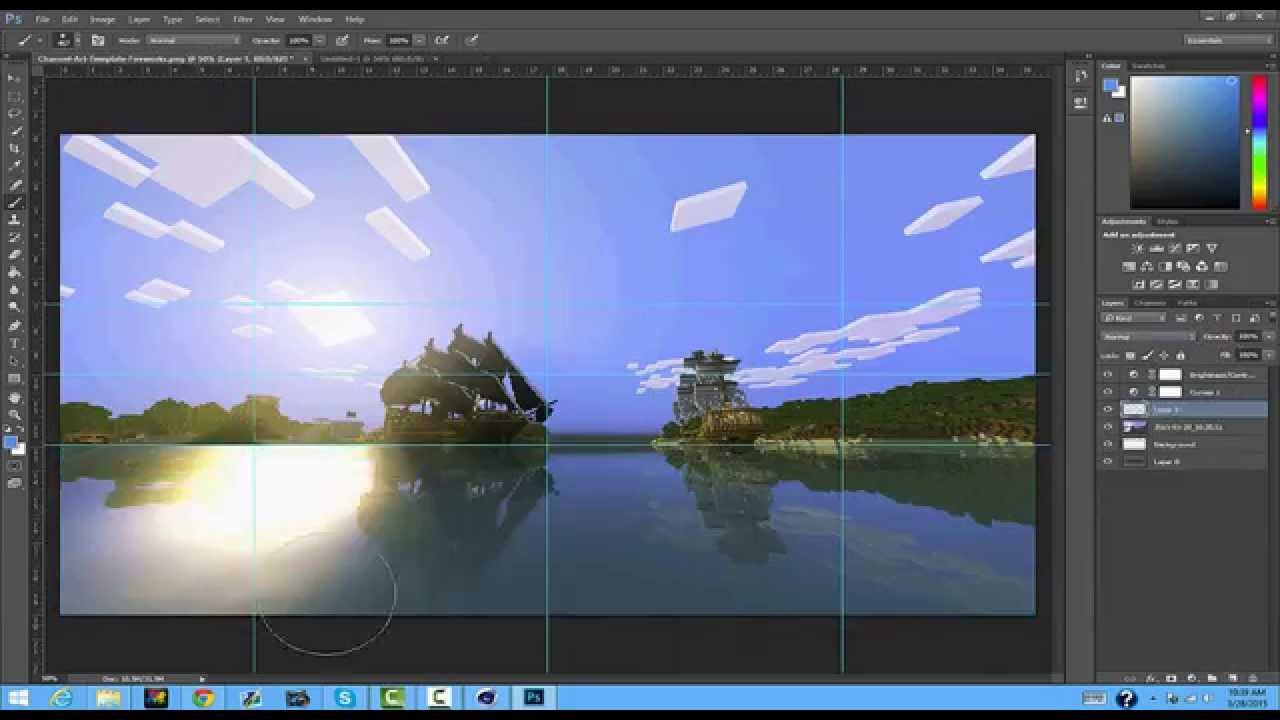1280x720 pixels.
Task: Change screen mode from the toolbox
Action: coord(14,484)
